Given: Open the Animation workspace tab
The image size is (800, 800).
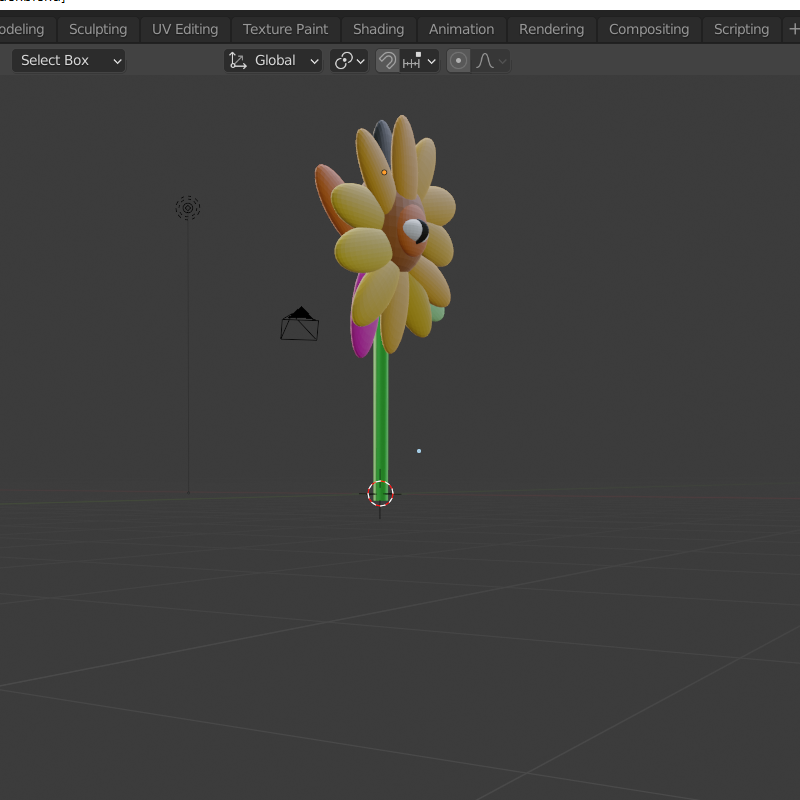Looking at the screenshot, I should point(461,29).
